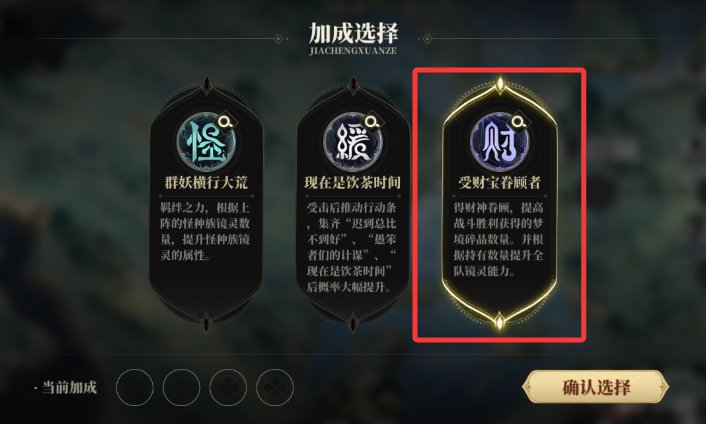The image size is (706, 424).
Task: Click the 群妖横行大荒 card title
Action: pyautogui.click(x=206, y=182)
